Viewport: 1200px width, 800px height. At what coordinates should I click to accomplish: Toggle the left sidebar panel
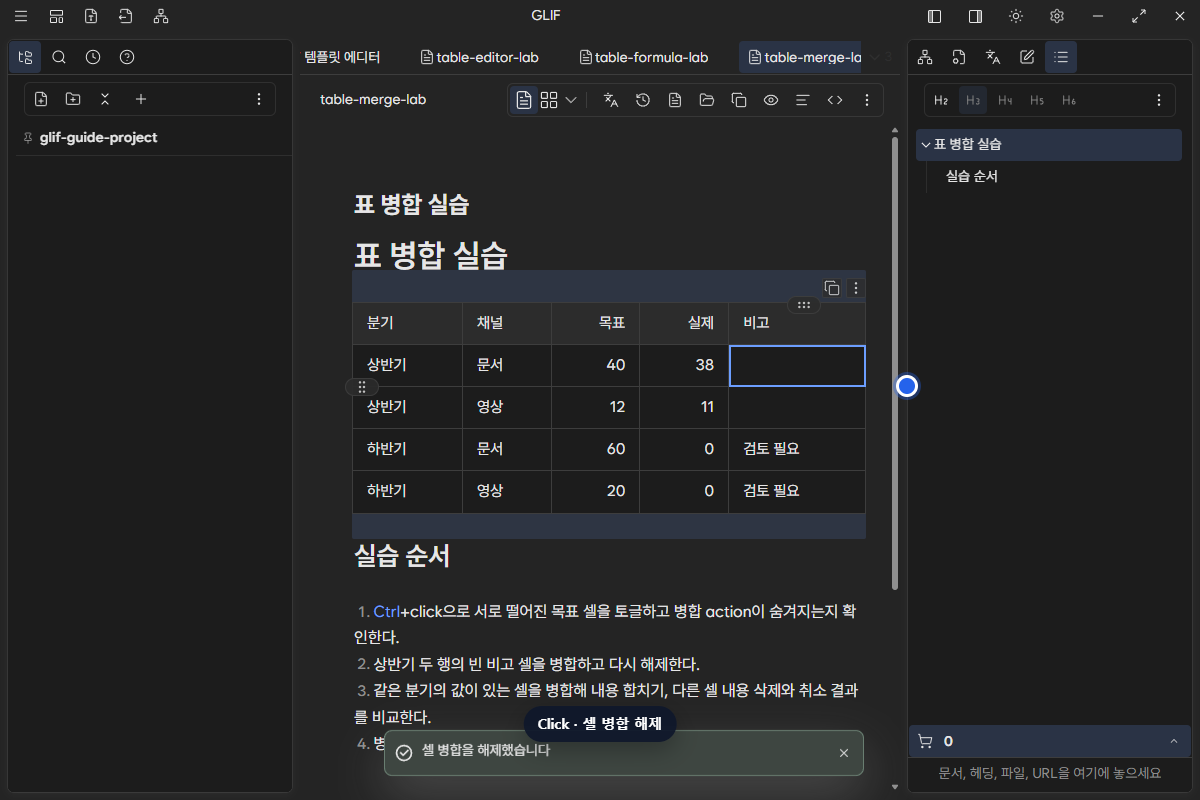click(x=935, y=16)
